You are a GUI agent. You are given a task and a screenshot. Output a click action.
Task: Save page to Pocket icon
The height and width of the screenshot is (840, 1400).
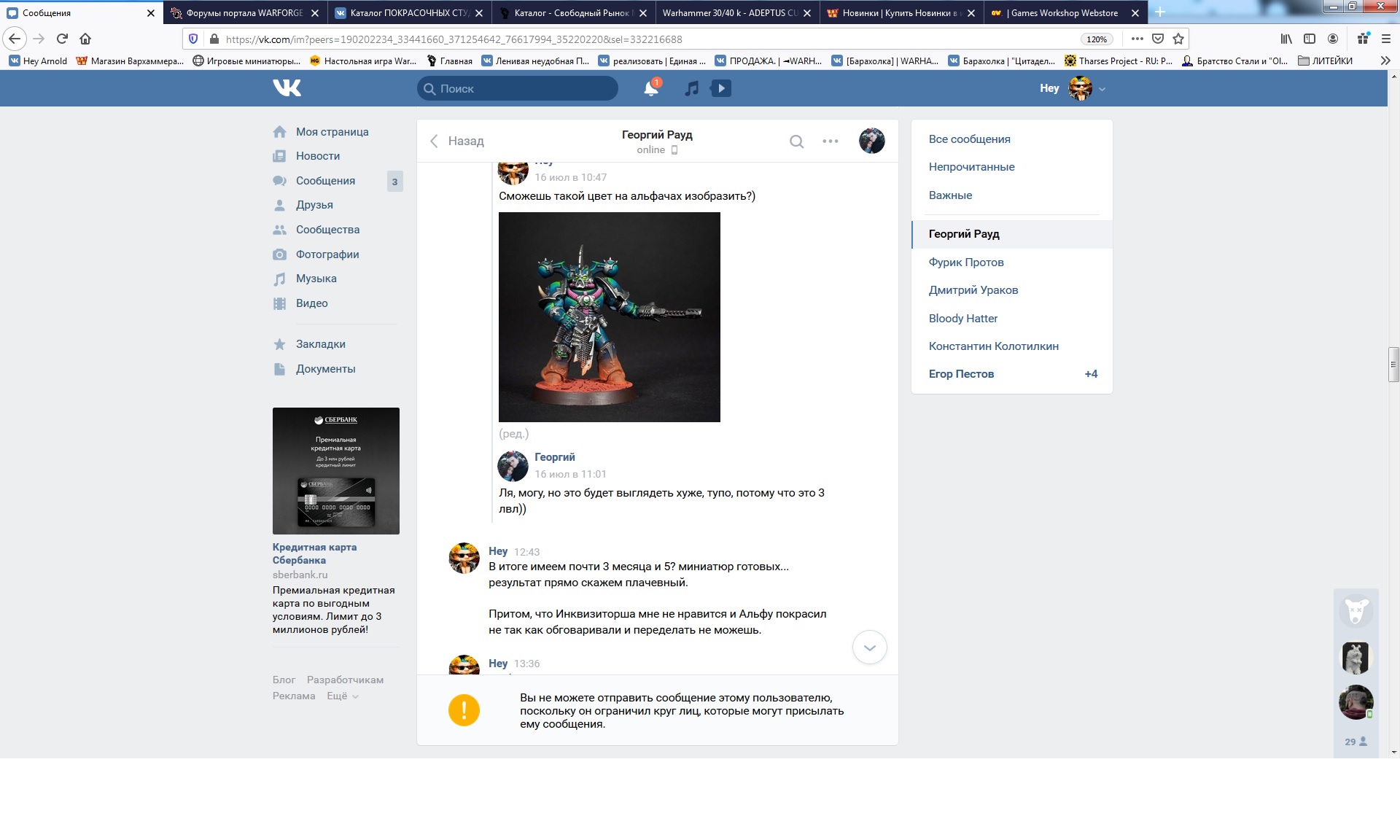coord(1157,39)
